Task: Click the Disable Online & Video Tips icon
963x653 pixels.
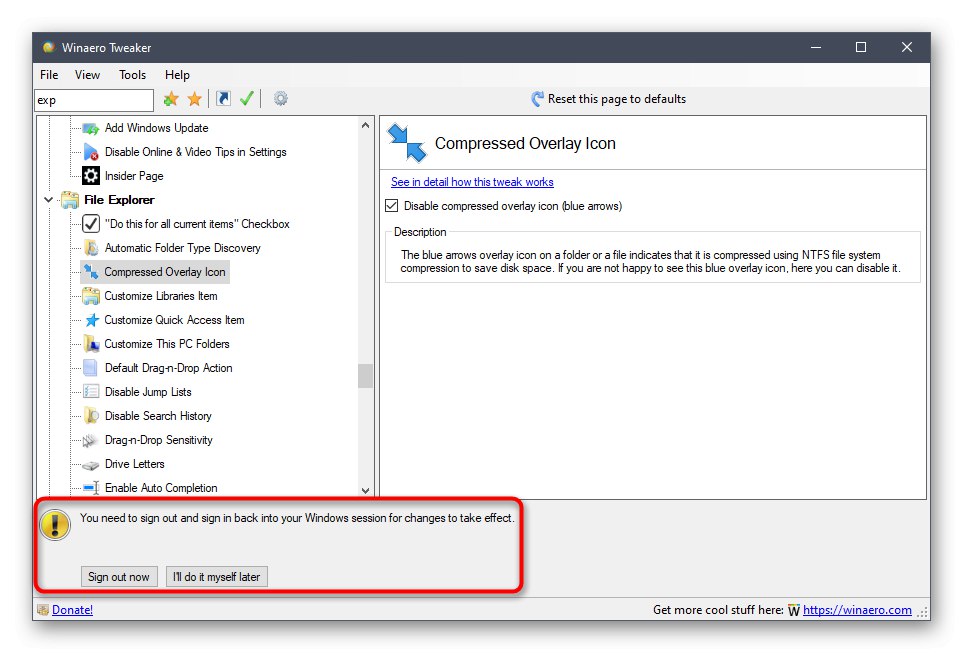Action: [x=91, y=152]
